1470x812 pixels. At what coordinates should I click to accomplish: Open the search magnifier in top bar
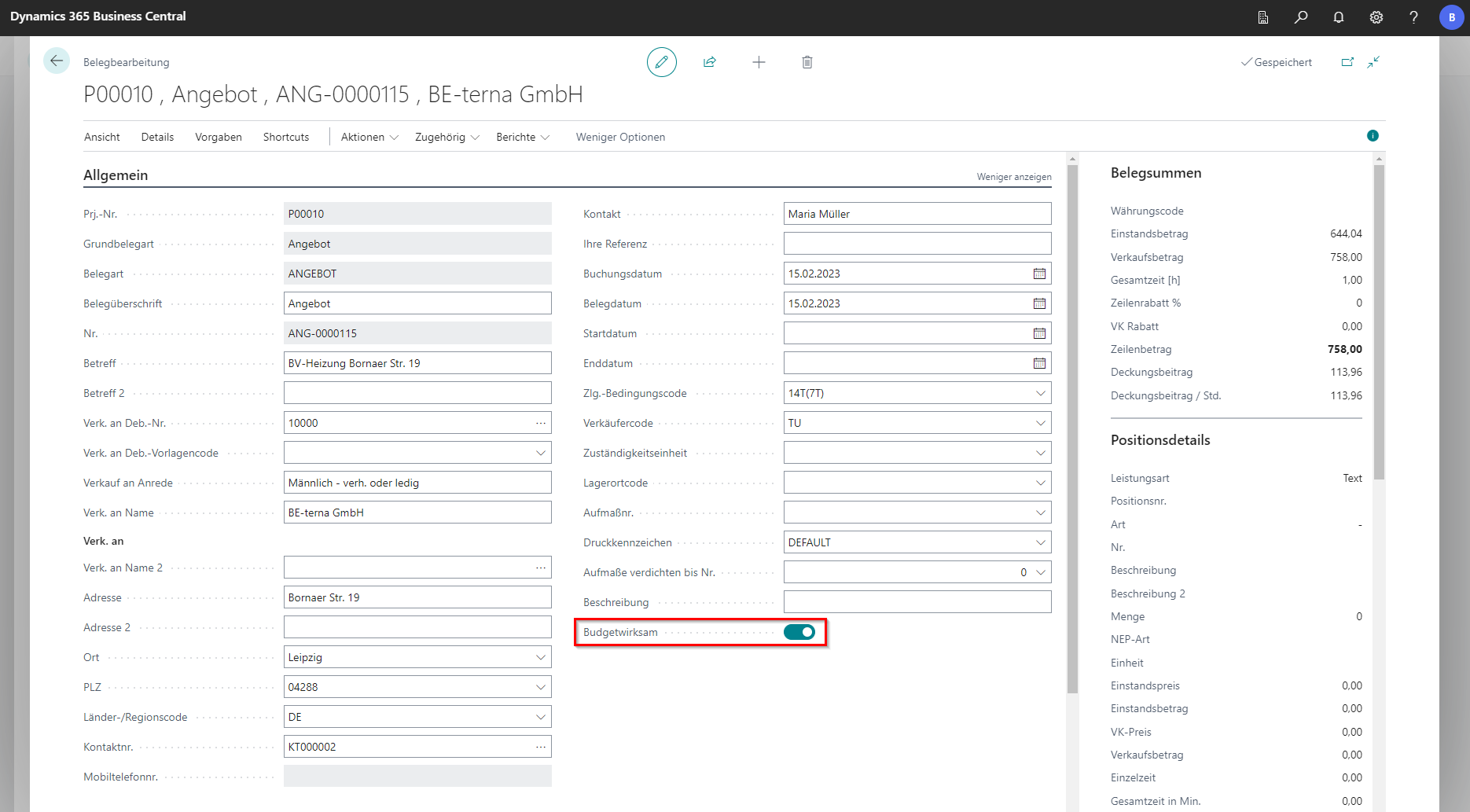[1301, 17]
